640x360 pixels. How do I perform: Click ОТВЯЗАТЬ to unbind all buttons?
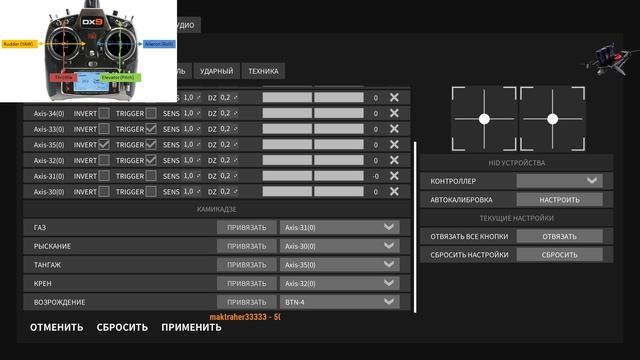tap(560, 236)
